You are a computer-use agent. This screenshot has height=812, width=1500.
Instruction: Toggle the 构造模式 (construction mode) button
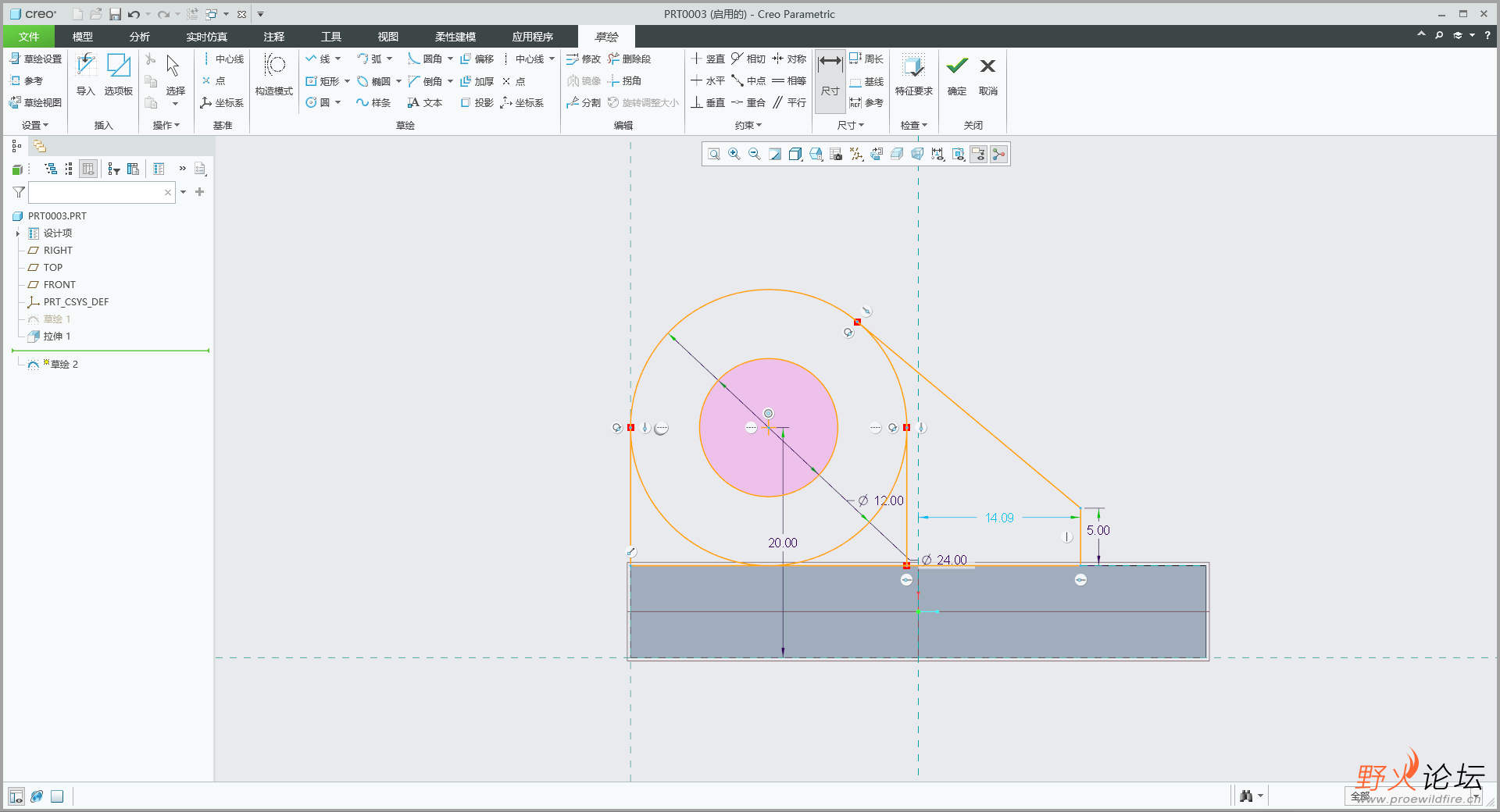(274, 76)
